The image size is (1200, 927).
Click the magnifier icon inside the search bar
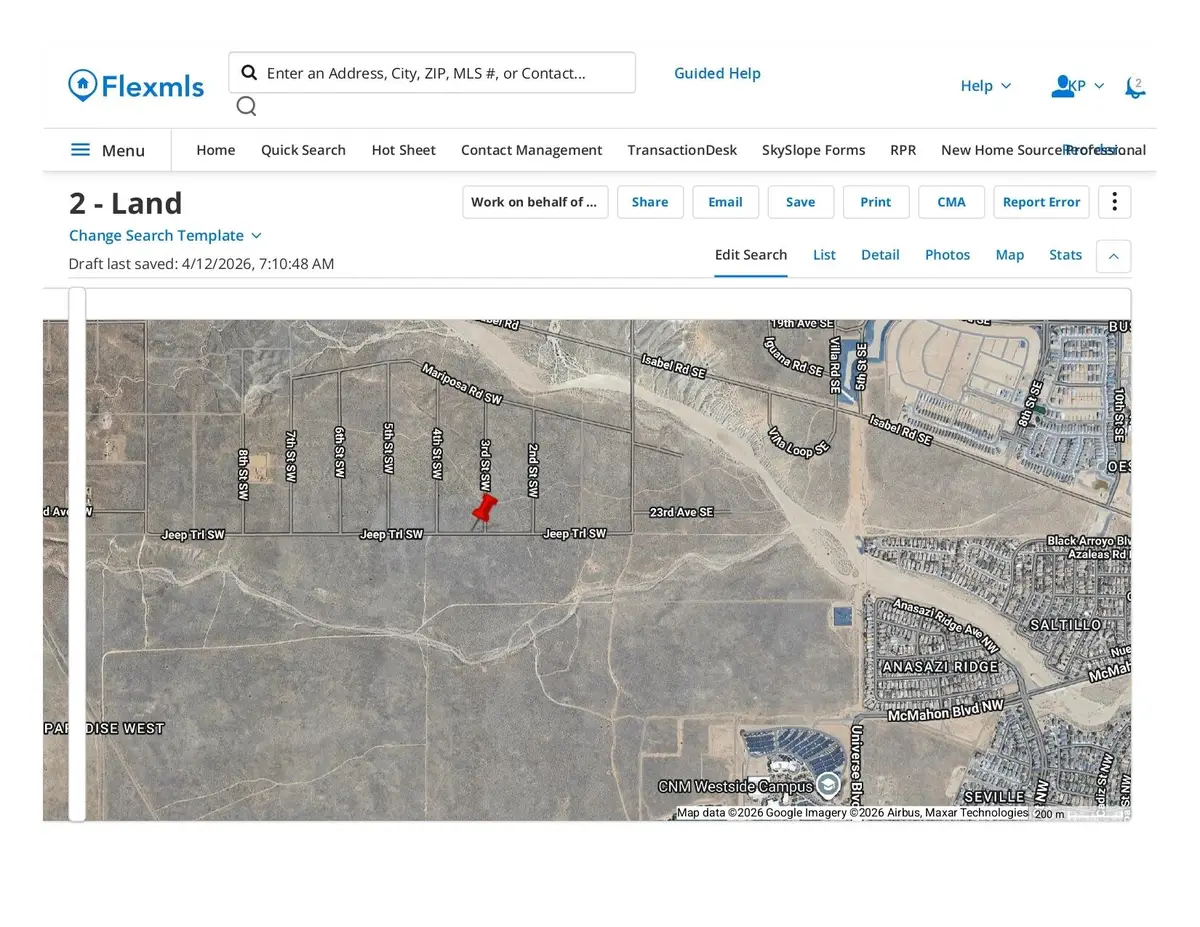[x=249, y=72]
